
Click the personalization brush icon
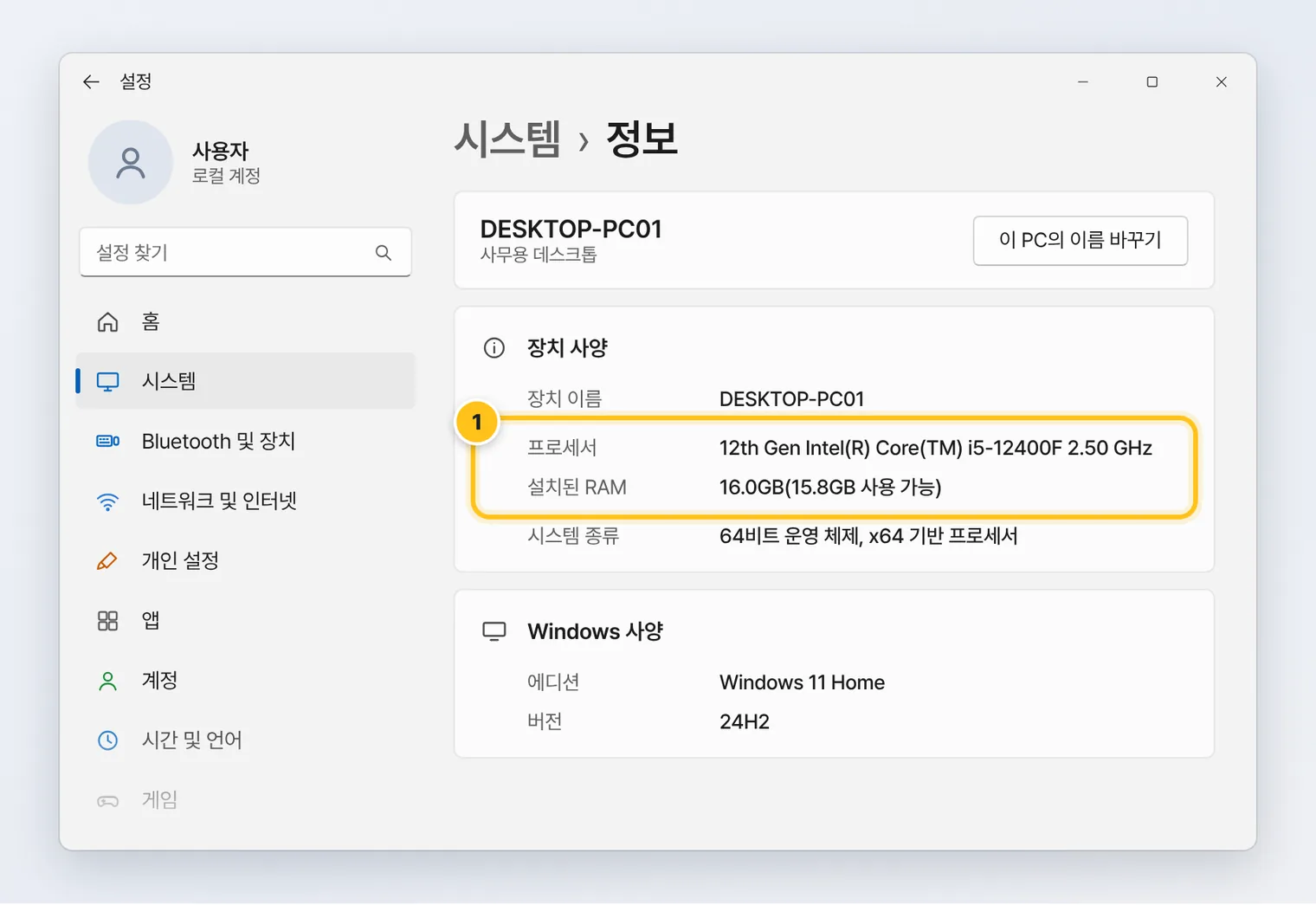click(x=107, y=560)
